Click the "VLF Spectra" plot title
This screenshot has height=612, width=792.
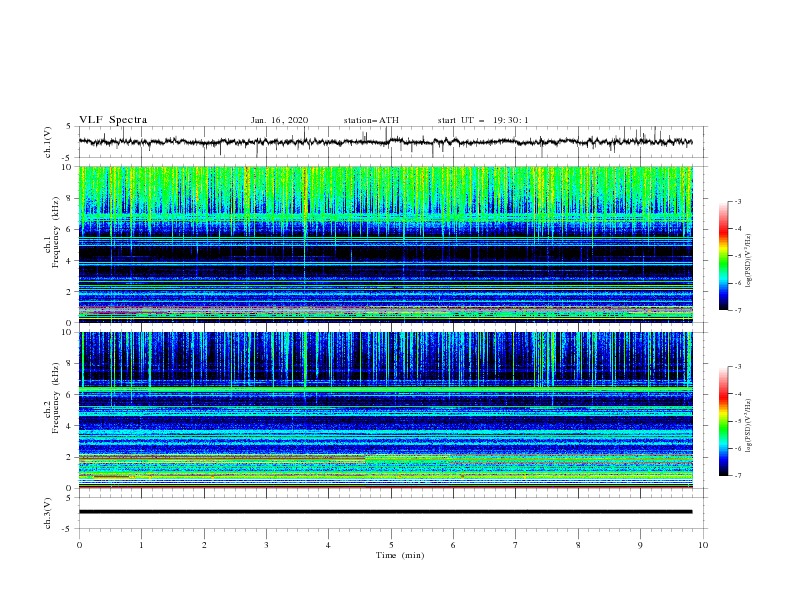click(113, 120)
